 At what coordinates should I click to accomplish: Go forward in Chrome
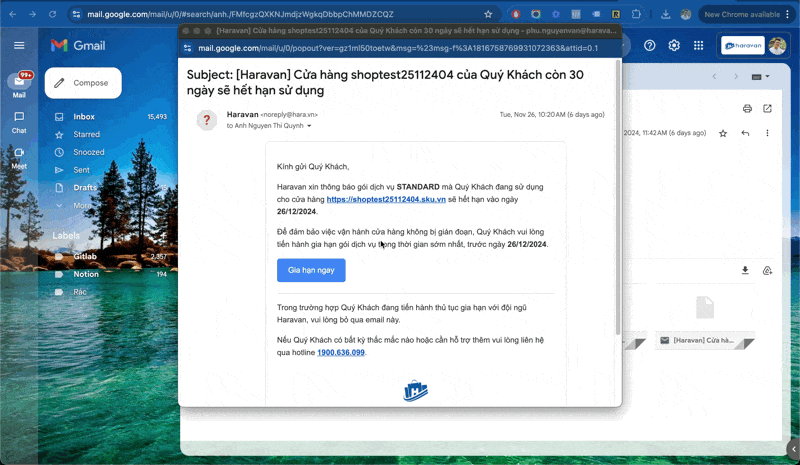pyautogui.click(x=32, y=14)
